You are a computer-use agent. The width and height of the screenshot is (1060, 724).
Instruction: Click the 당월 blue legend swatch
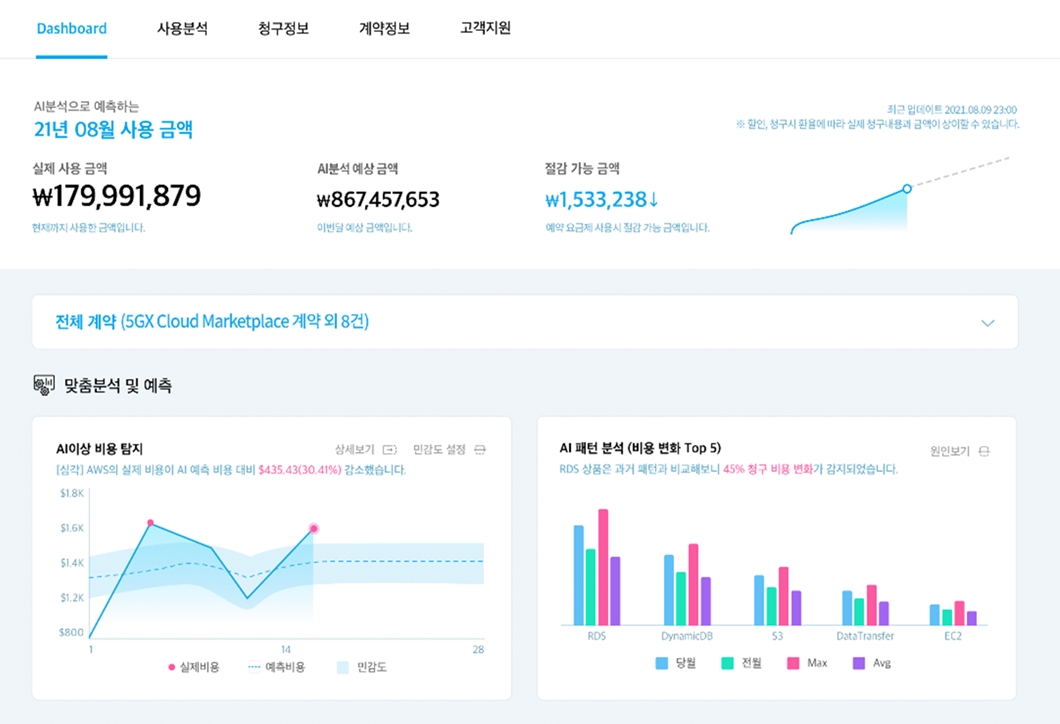tap(662, 663)
